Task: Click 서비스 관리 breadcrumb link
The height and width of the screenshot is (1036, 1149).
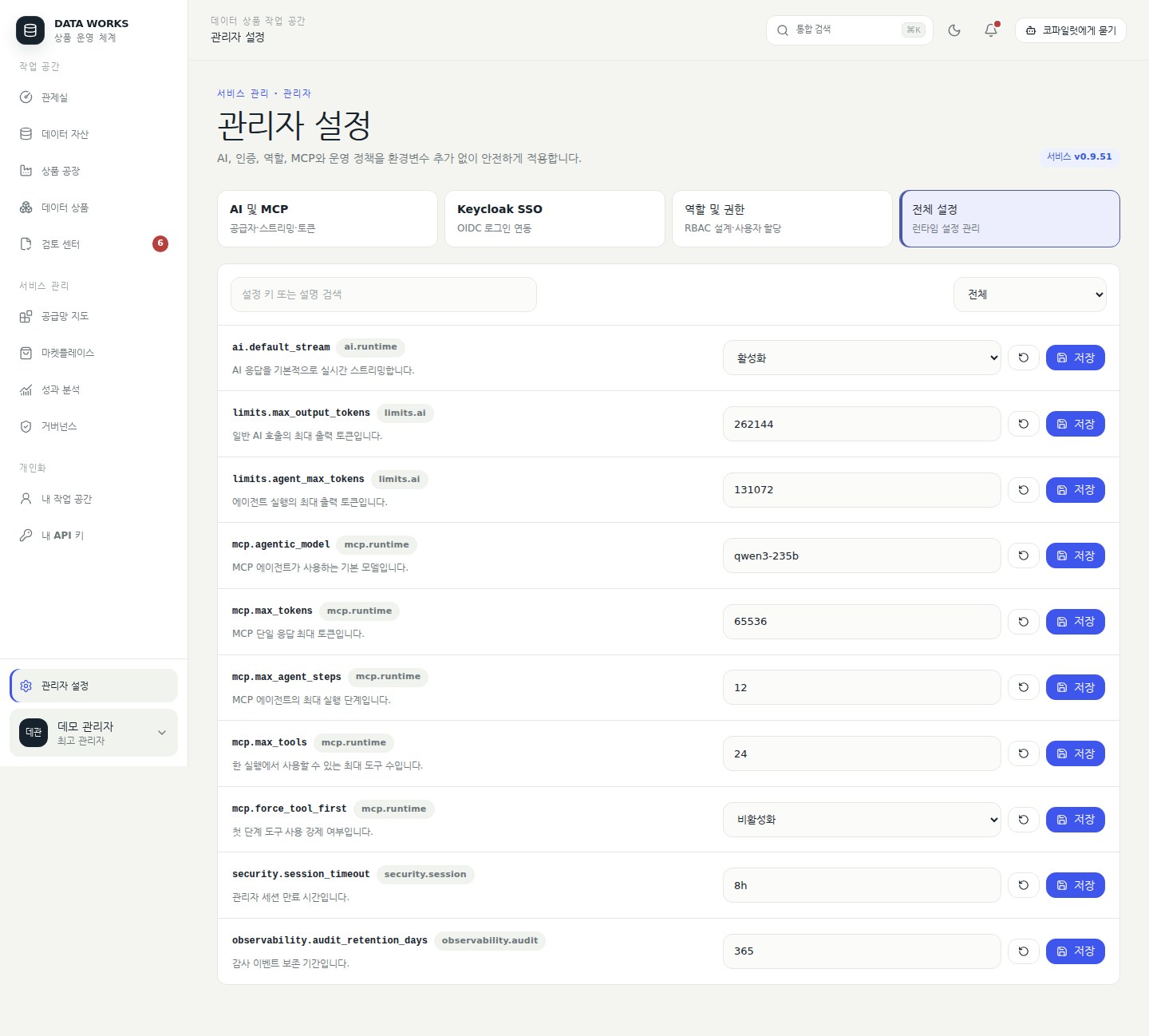Action: (x=243, y=93)
